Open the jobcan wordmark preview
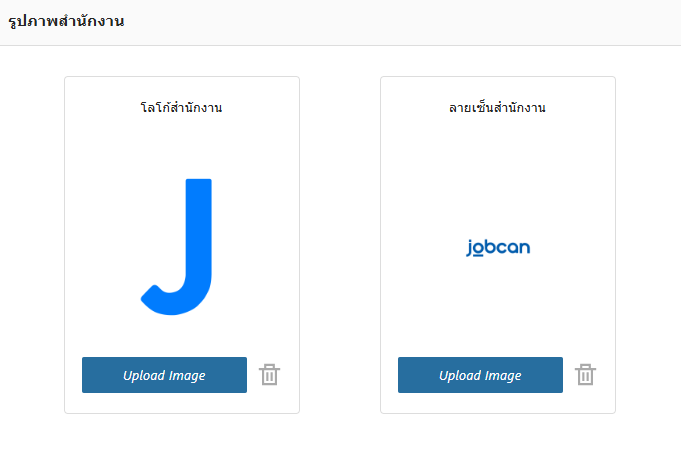Image resolution: width=681 pixels, height=457 pixels. click(x=498, y=247)
